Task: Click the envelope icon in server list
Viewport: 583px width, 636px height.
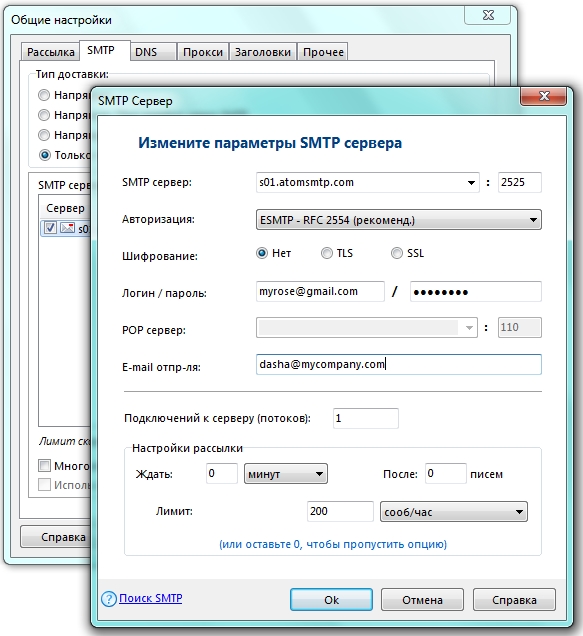Action: pyautogui.click(x=68, y=228)
